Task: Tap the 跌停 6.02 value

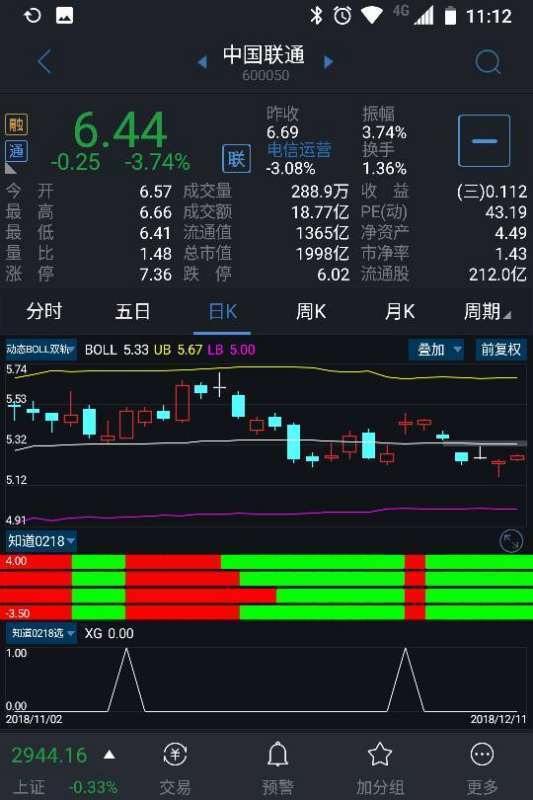Action: coord(333,274)
